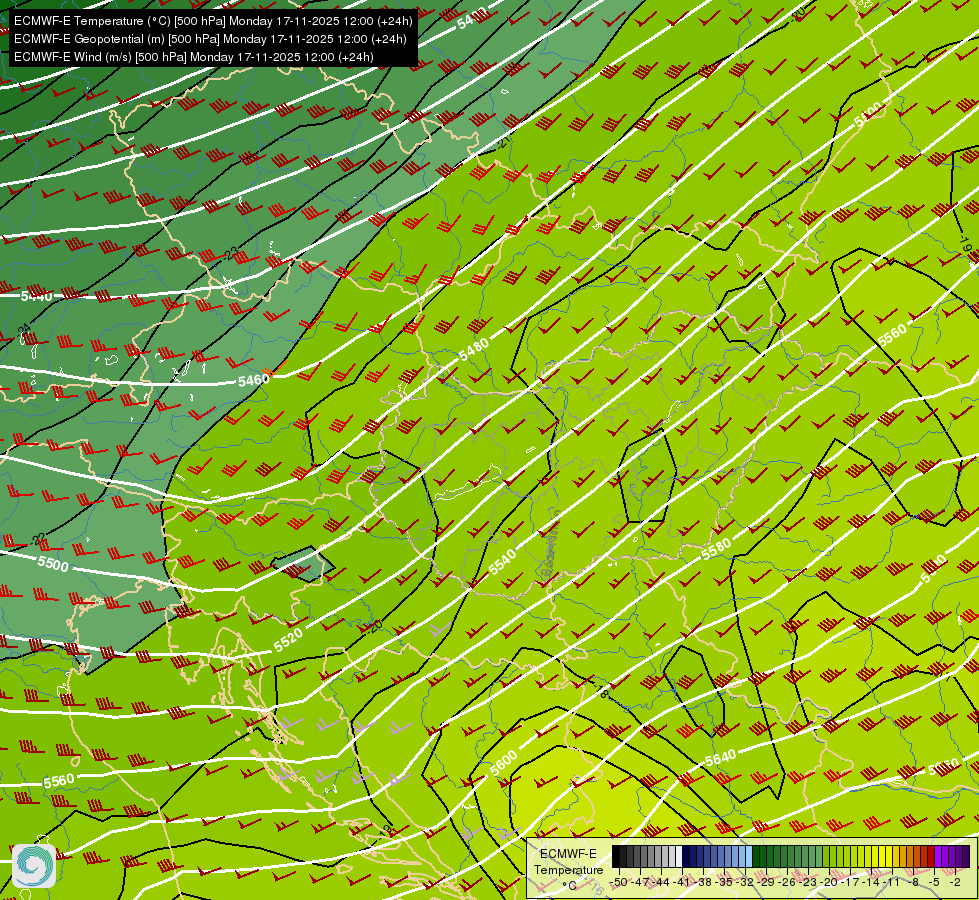Screen dimensions: 979x900
Task: Click the darkest purple swatch ending the legend
Action: pyautogui.click(x=967, y=856)
